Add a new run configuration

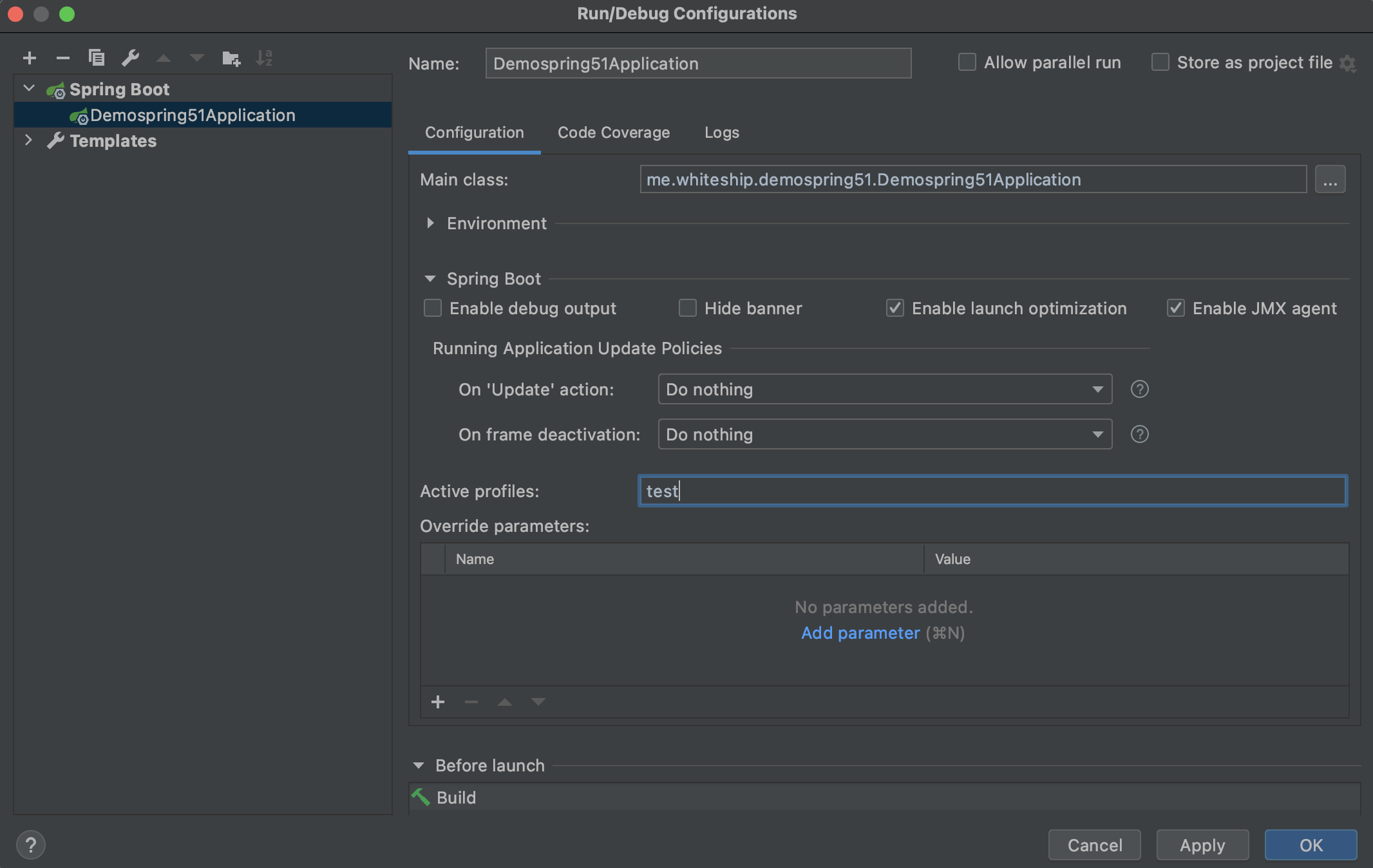(x=30, y=58)
